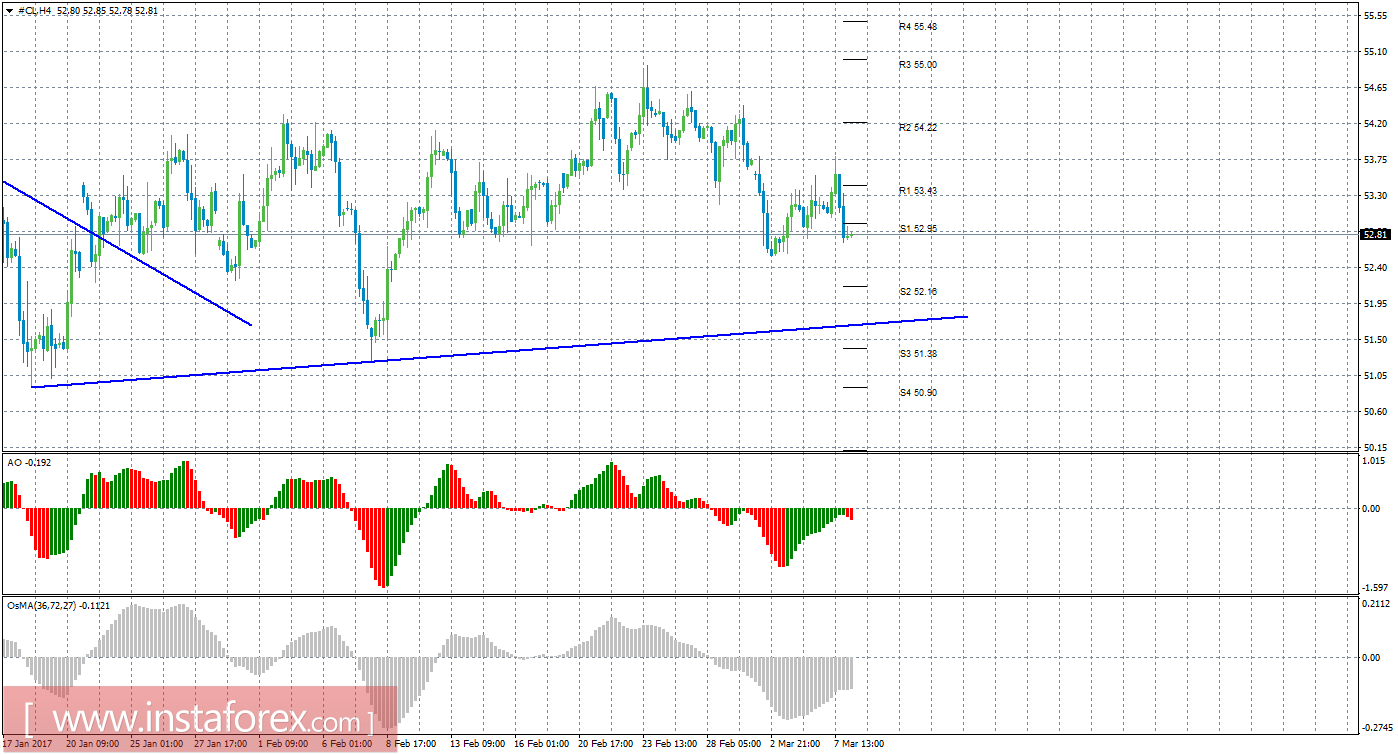
Task: Click the -0.2745 value on OsMA scale
Action: pos(1377,729)
